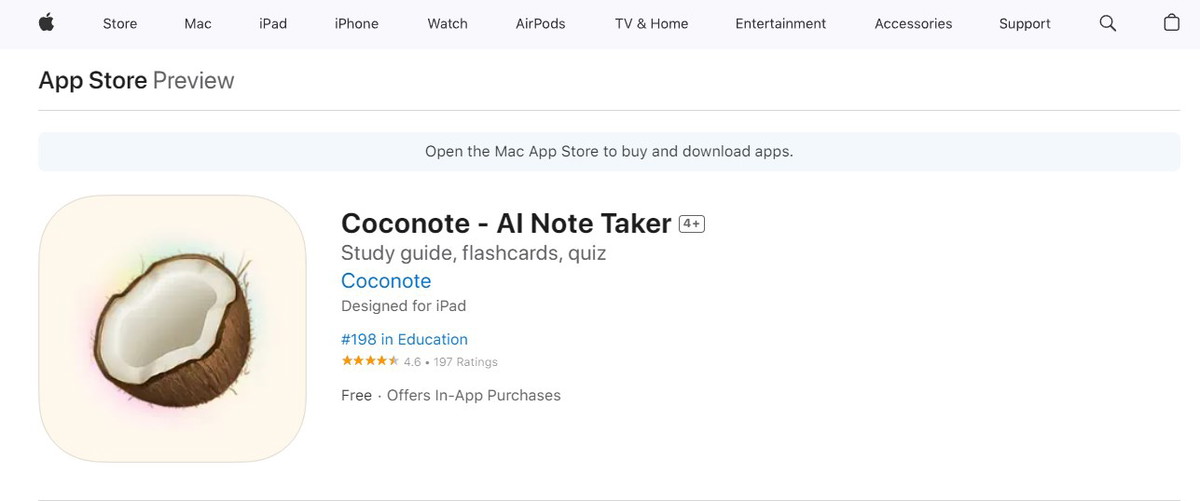This screenshot has height=501, width=1200.
Task: Select AirPods in the top navigation
Action: [x=540, y=23]
